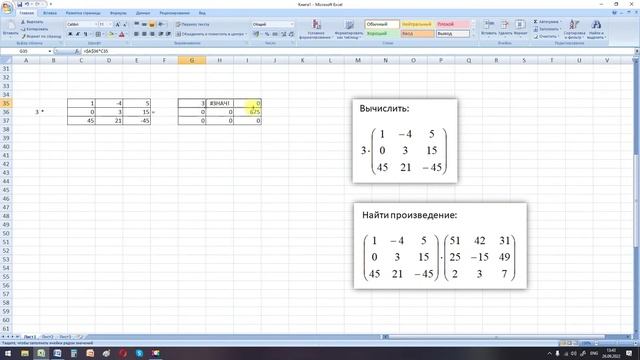Apply the Нейтральный cell style
640x360 pixels.
coord(417,24)
